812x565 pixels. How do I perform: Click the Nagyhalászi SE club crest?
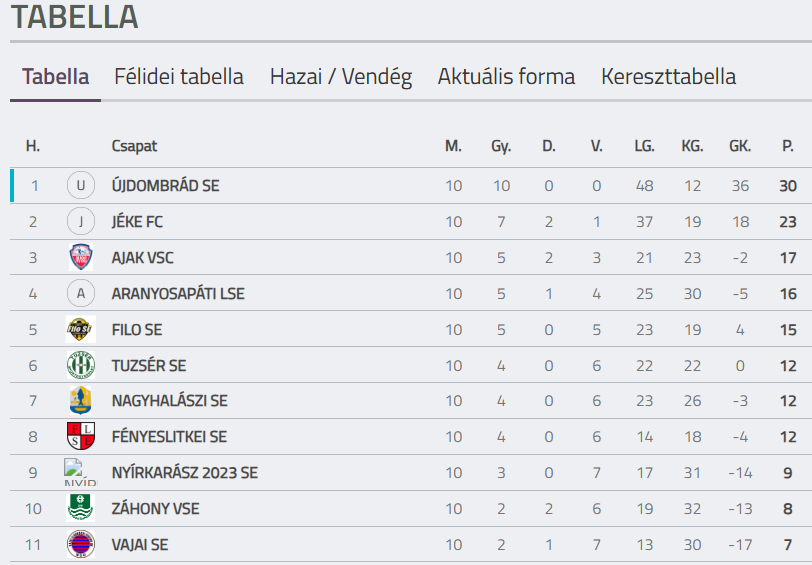click(x=80, y=401)
